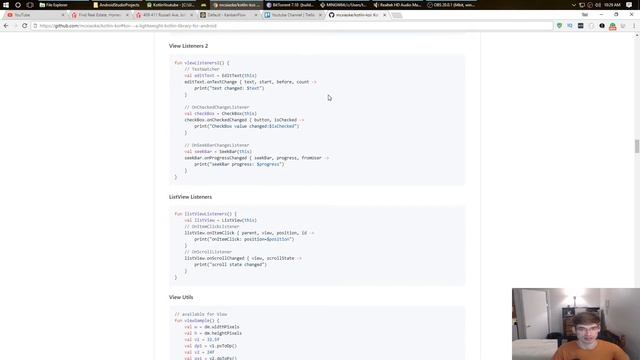Screen dimensions: 640x360
Task: Focus the github.com address bar
Action: pyautogui.click(x=292, y=26)
